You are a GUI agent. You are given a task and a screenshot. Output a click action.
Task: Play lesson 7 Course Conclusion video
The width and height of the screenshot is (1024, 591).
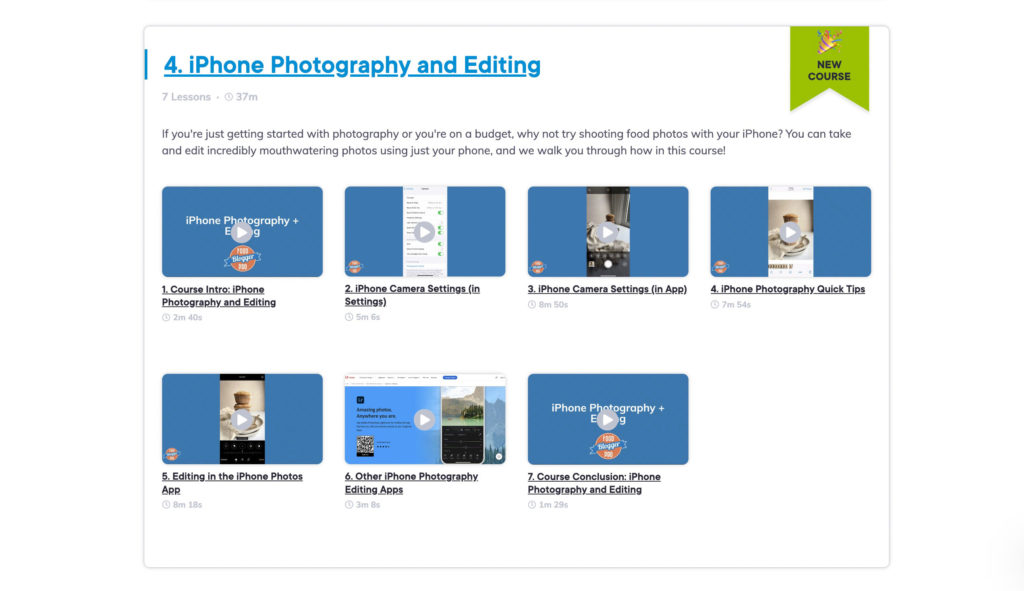click(607, 419)
